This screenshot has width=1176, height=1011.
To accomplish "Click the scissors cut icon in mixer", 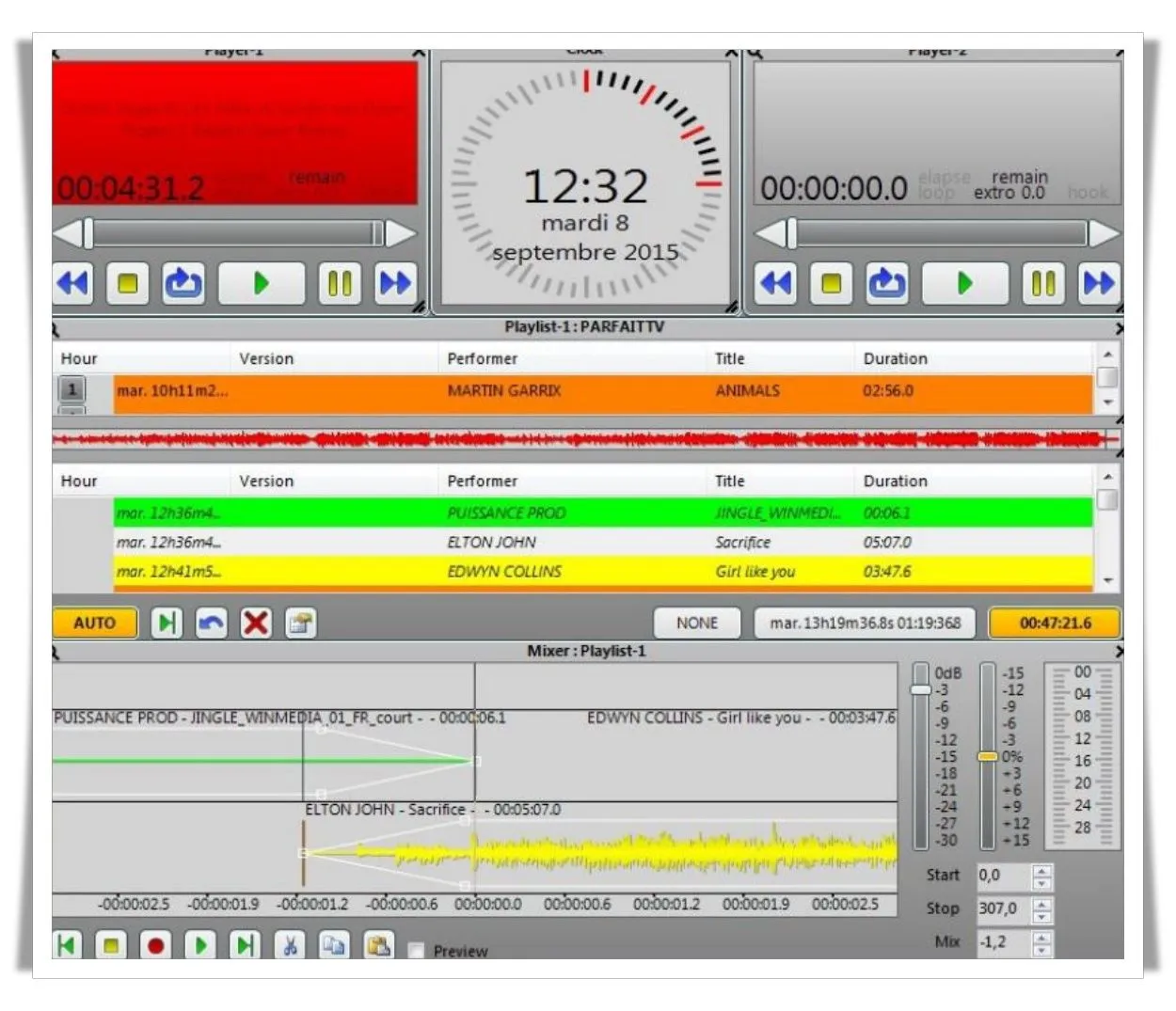I will click(x=290, y=945).
